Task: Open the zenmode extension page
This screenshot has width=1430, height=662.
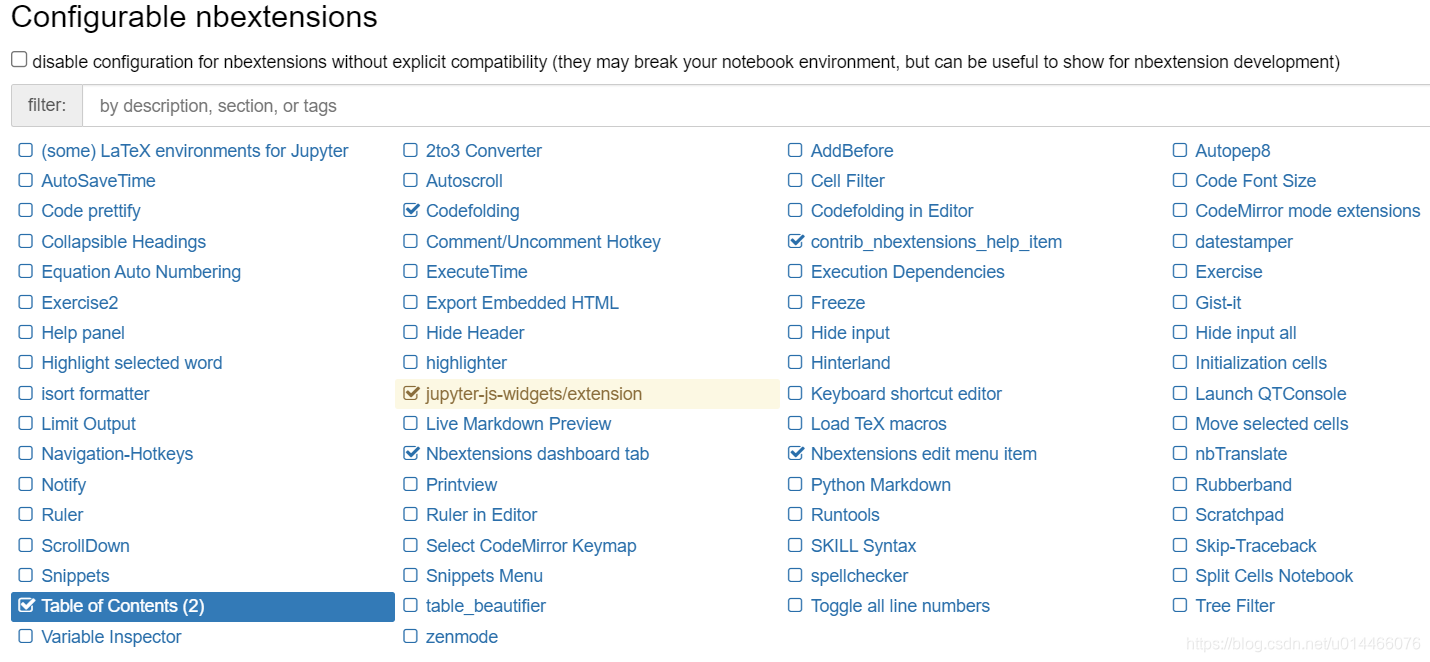Action: 460,636
